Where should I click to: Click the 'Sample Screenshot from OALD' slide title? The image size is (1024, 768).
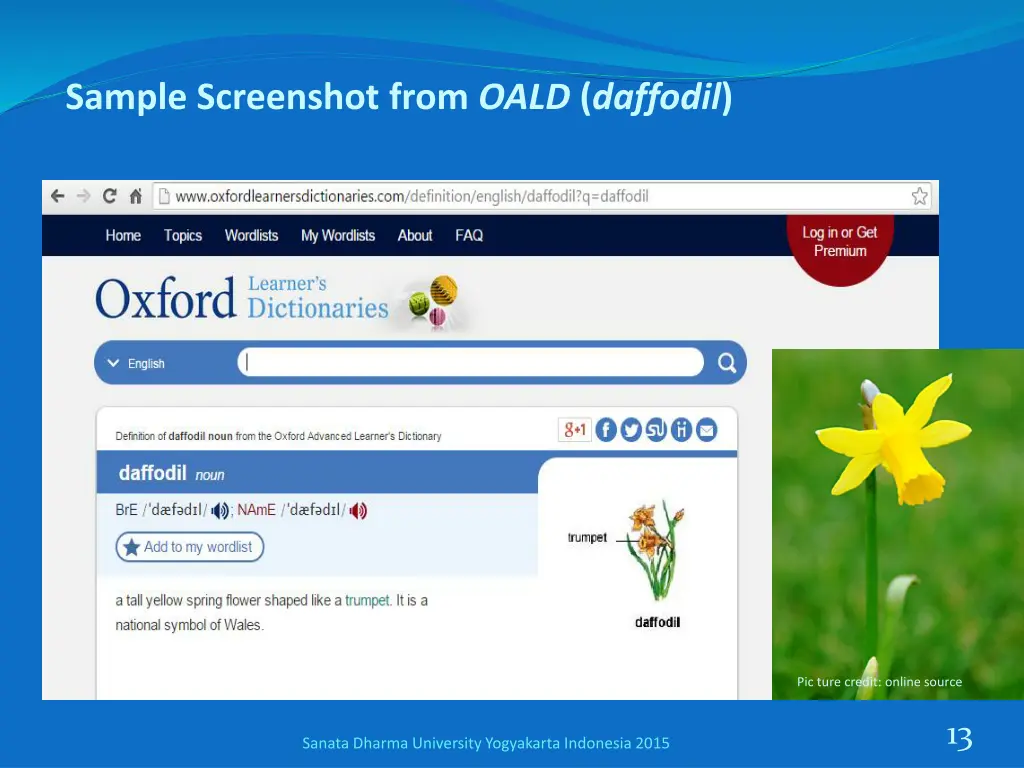point(398,97)
